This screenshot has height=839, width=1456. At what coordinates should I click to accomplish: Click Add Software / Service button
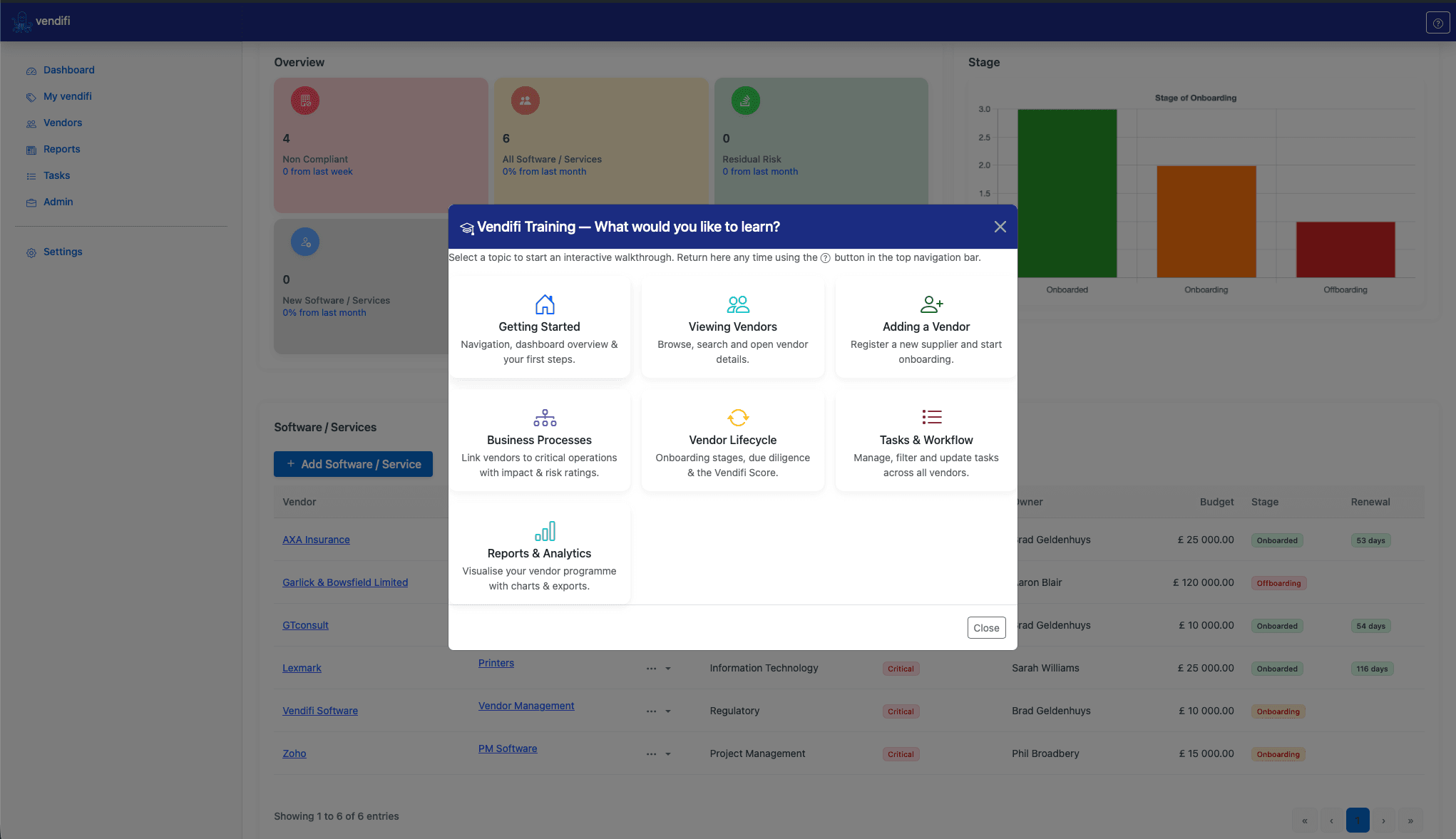coord(353,464)
